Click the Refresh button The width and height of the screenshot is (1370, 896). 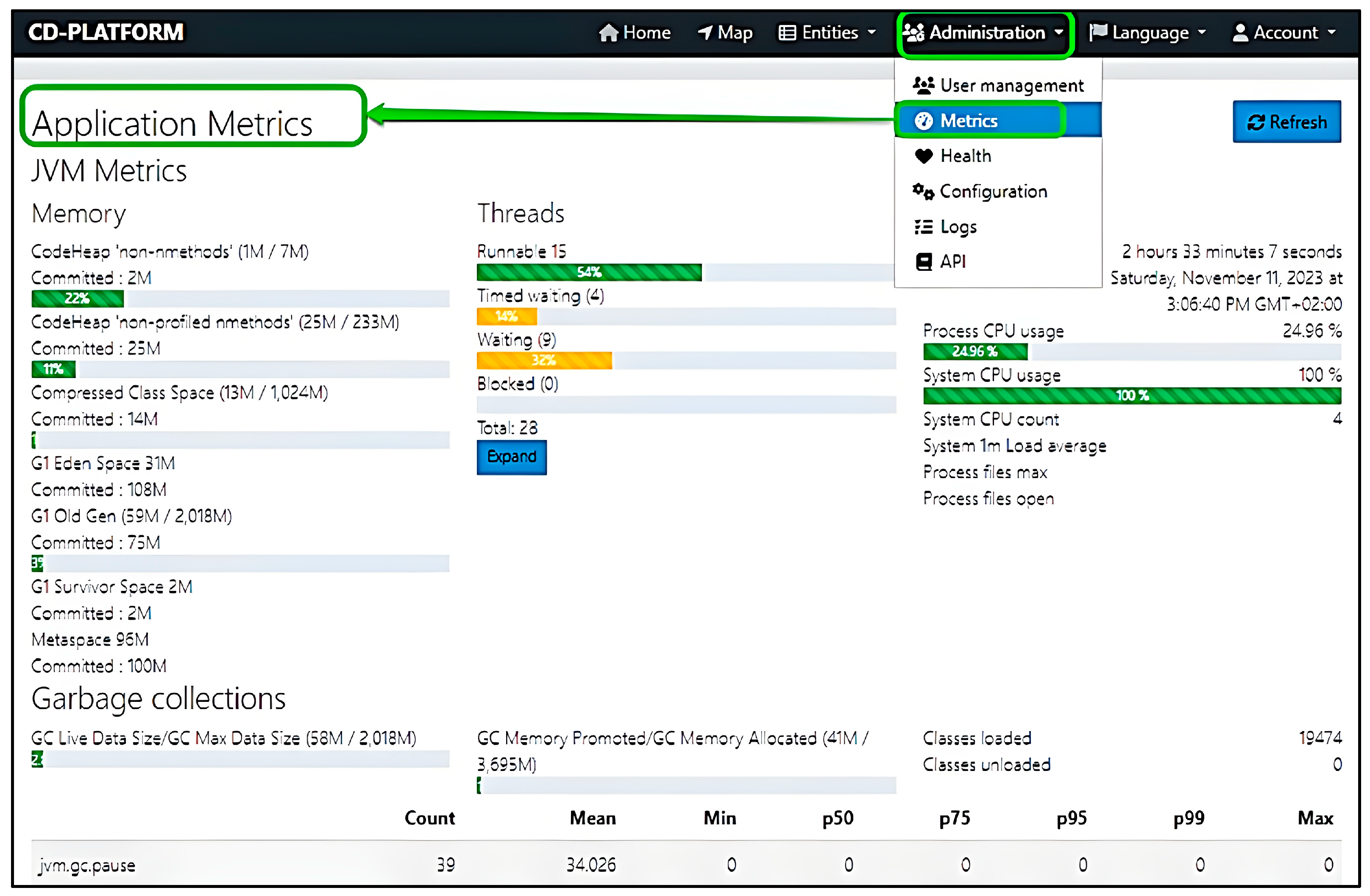[x=1286, y=122]
